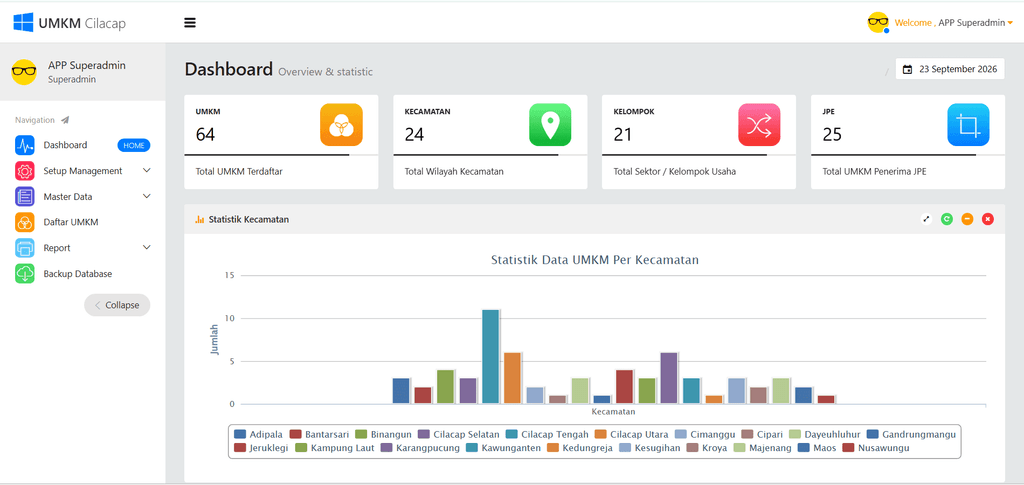1024x485 pixels.
Task: Click the Nusawungu legend color swatch
Action: tap(848, 448)
